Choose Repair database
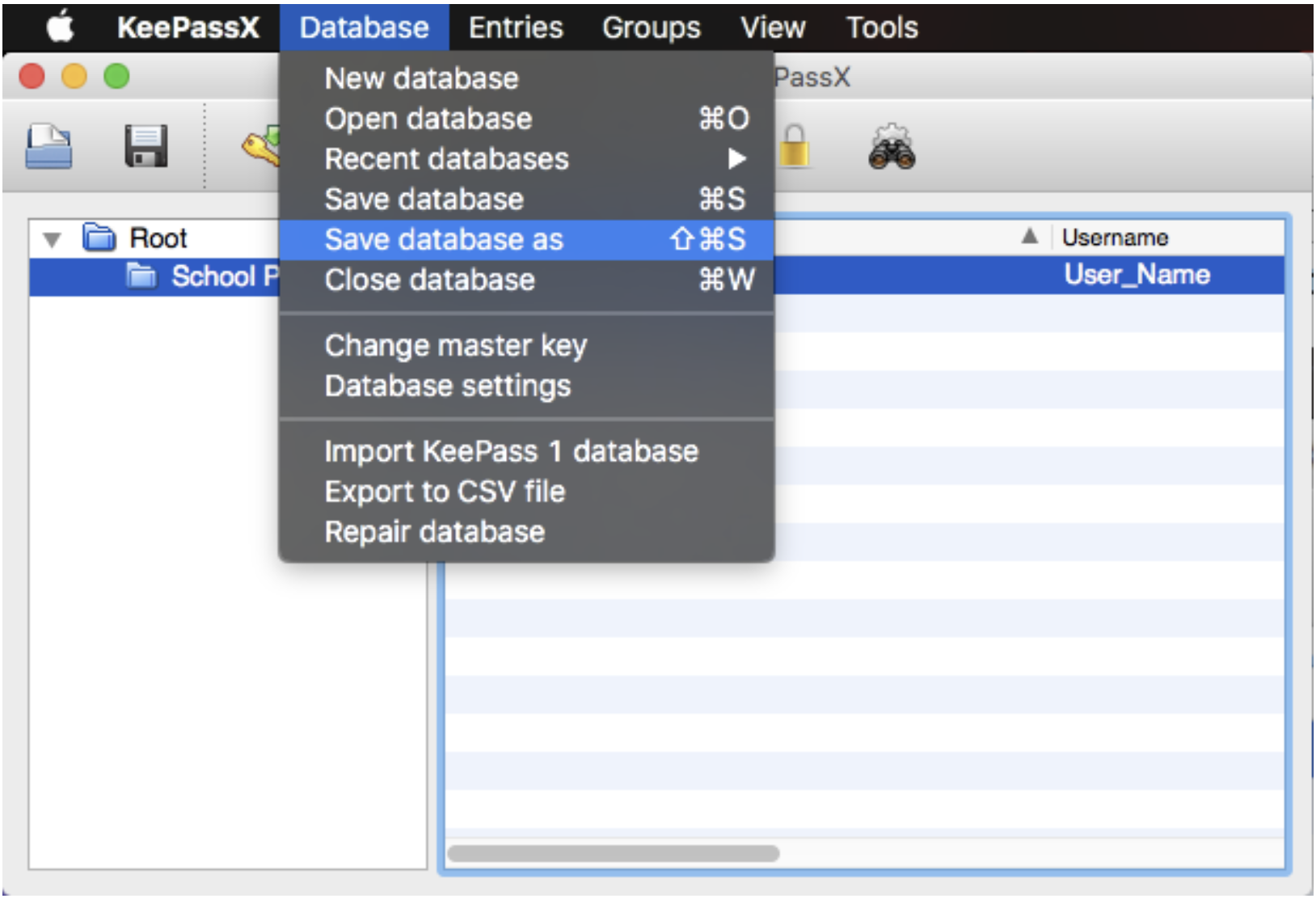 click(x=434, y=532)
